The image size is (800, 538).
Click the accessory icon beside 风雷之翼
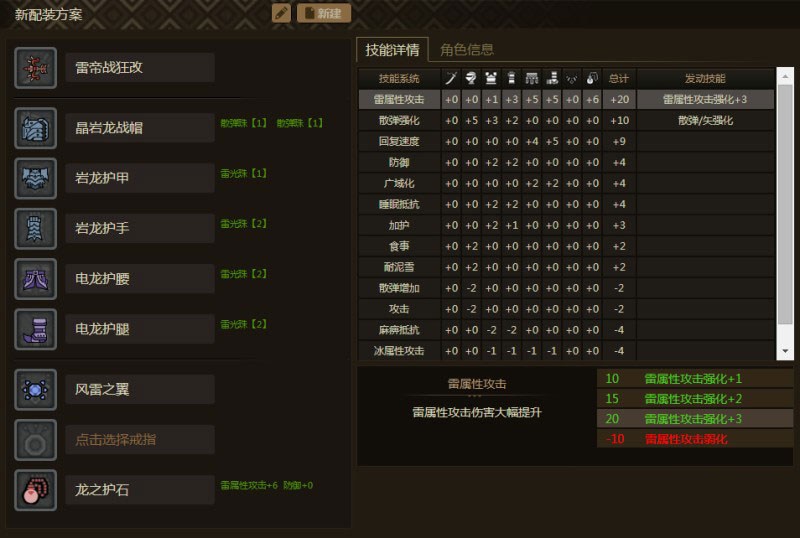tap(35, 389)
